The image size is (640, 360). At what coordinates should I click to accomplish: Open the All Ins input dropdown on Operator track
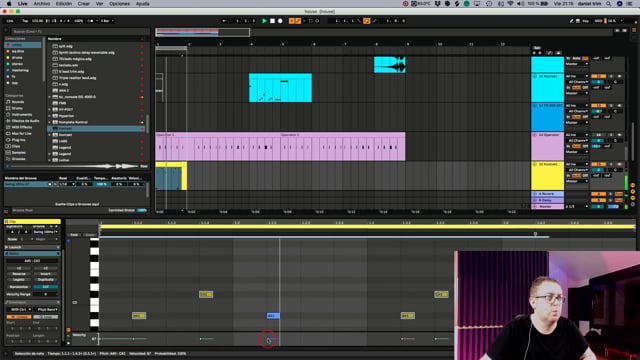577,135
